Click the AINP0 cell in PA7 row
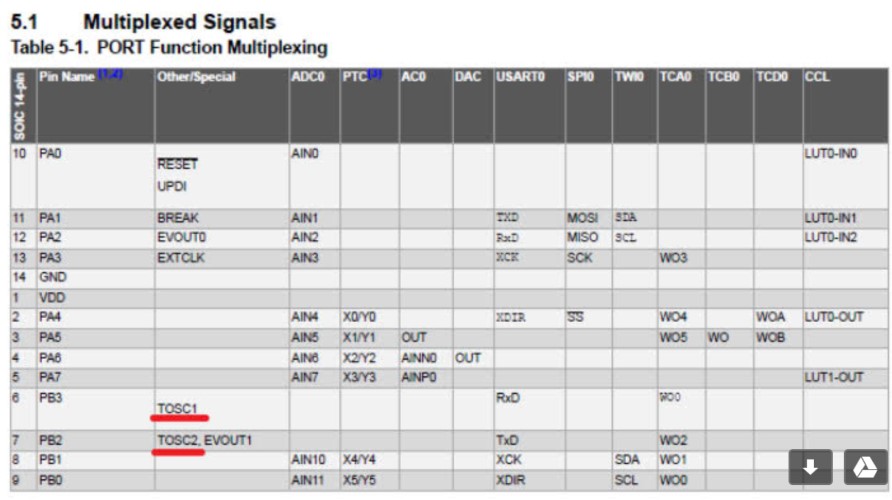The width and height of the screenshot is (892, 500). click(418, 377)
